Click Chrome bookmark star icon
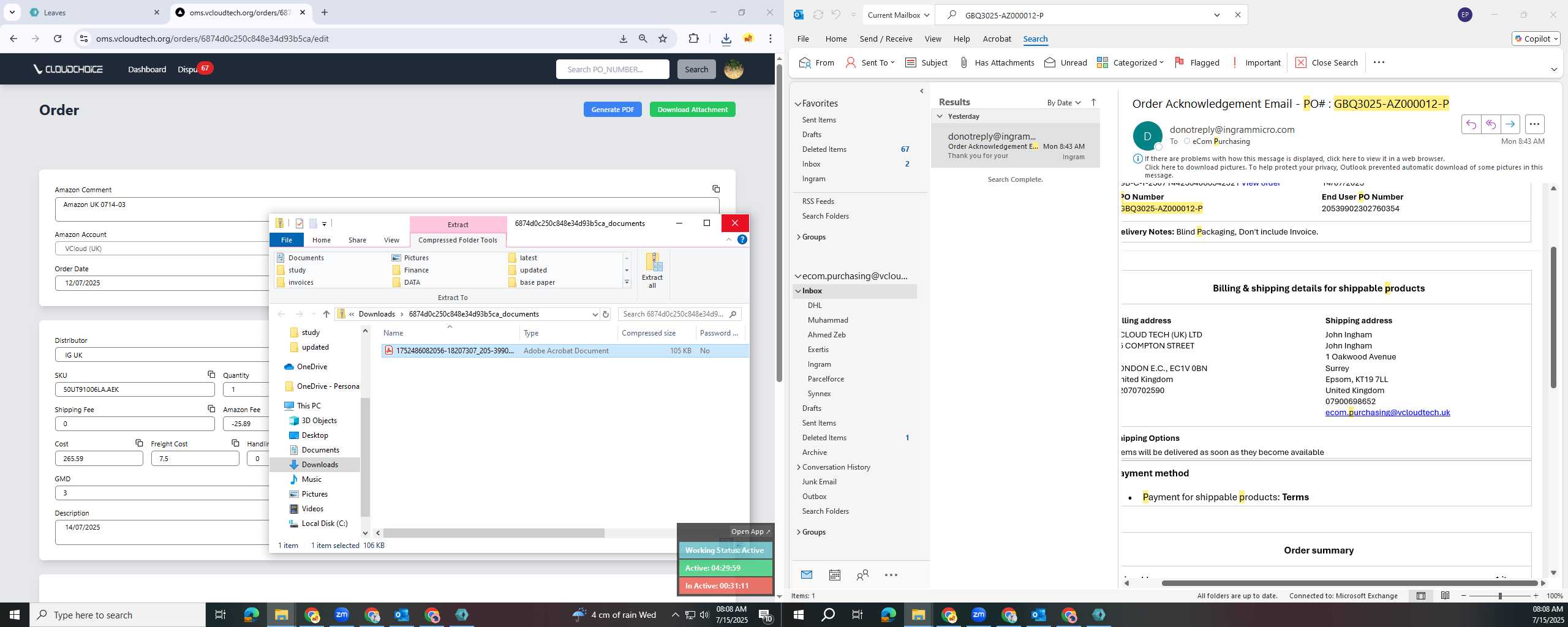1568x627 pixels. click(663, 39)
